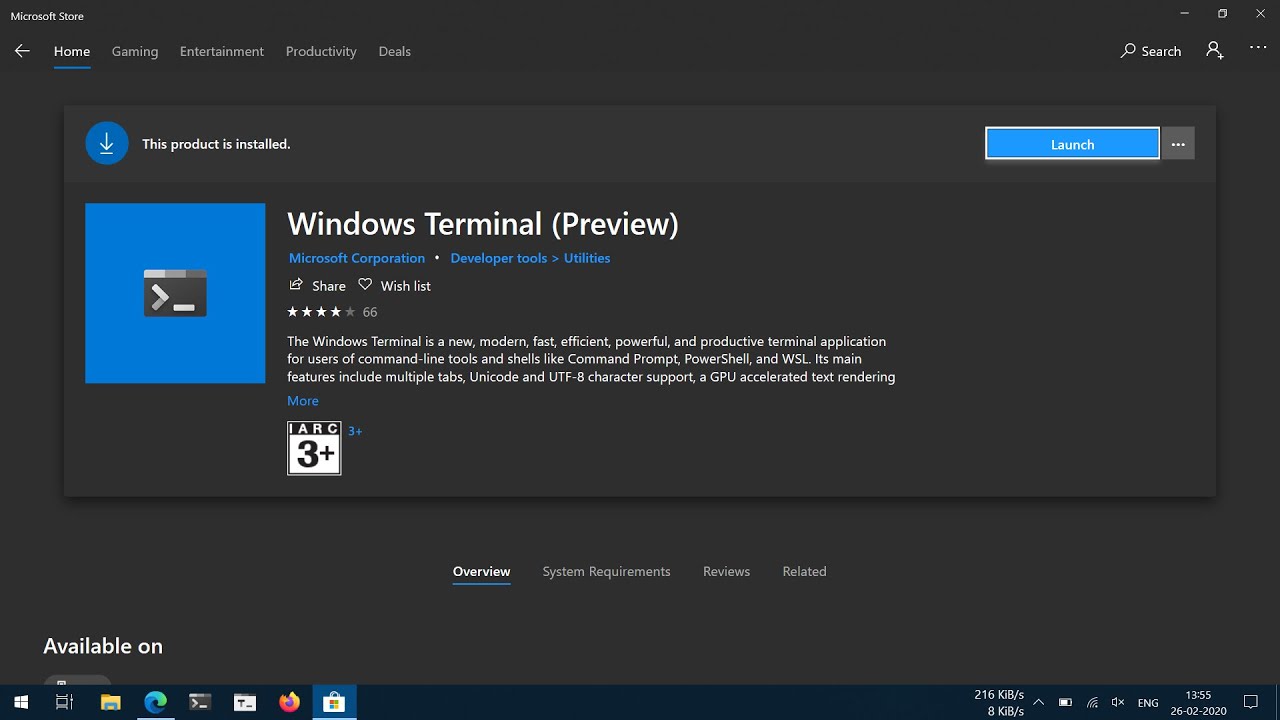Open Microsoft Edge from taskbar
This screenshot has width=1280, height=720.
pyautogui.click(x=155, y=702)
